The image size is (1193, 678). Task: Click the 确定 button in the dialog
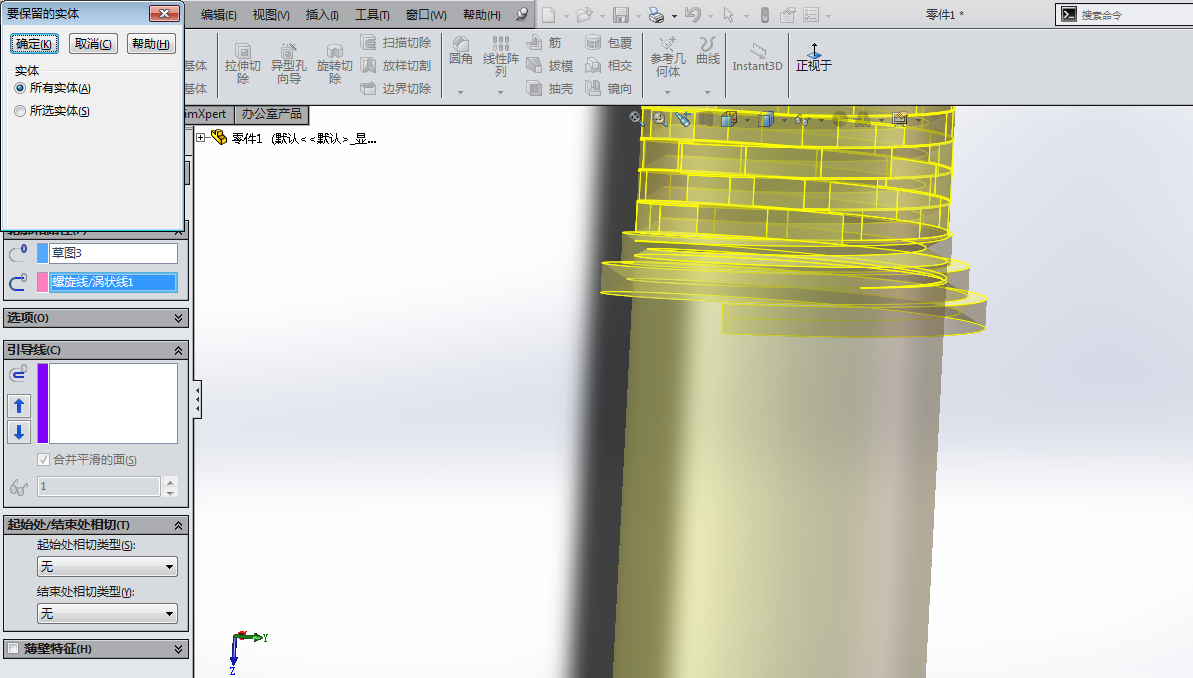34,44
